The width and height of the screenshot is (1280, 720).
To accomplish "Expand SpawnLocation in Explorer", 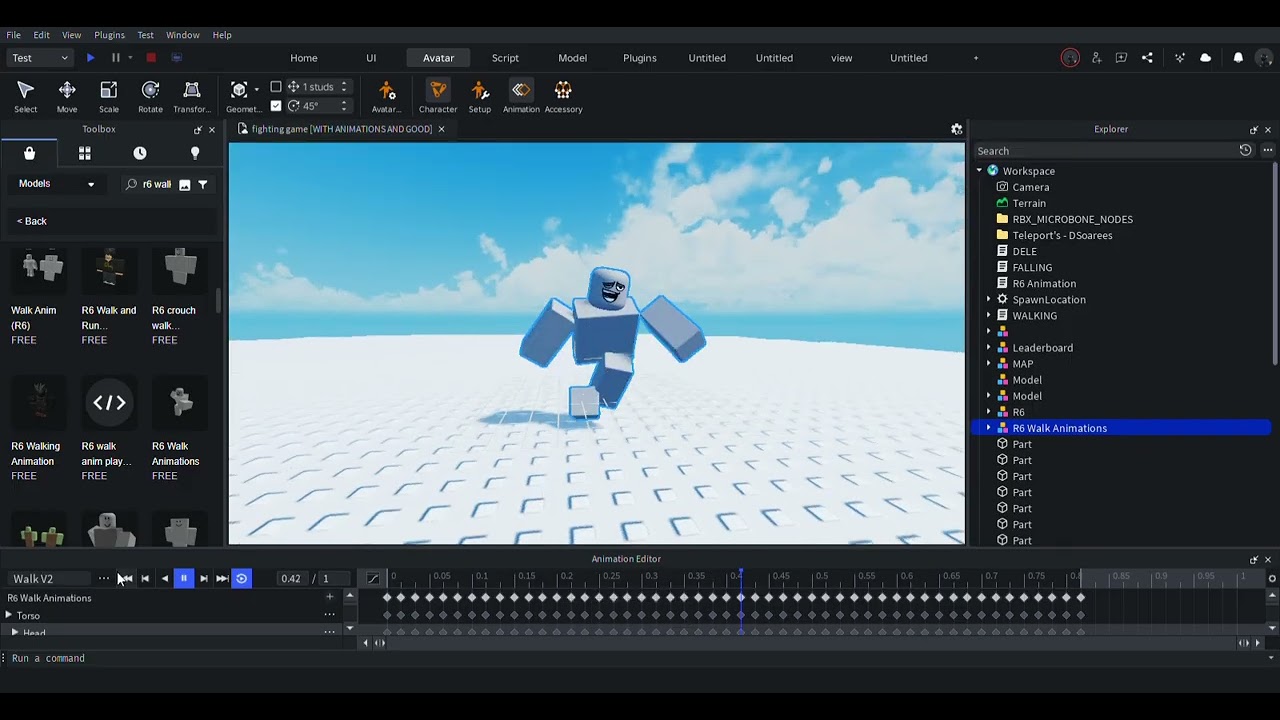I will [989, 300].
